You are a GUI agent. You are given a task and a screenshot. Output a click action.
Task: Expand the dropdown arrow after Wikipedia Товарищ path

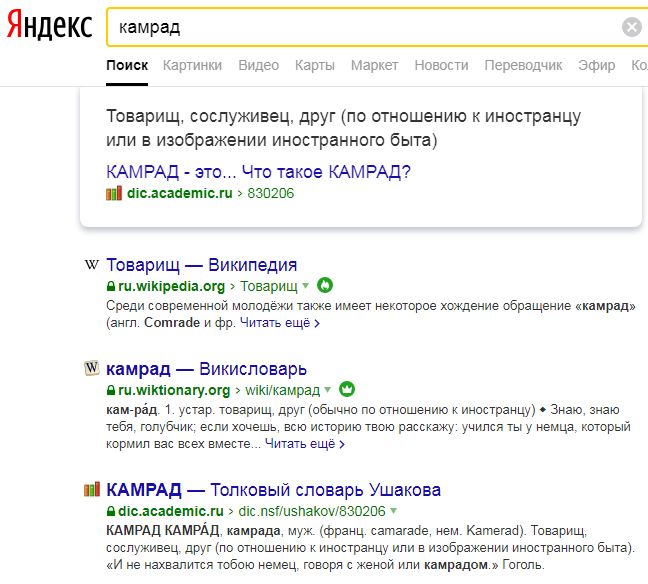(x=305, y=285)
